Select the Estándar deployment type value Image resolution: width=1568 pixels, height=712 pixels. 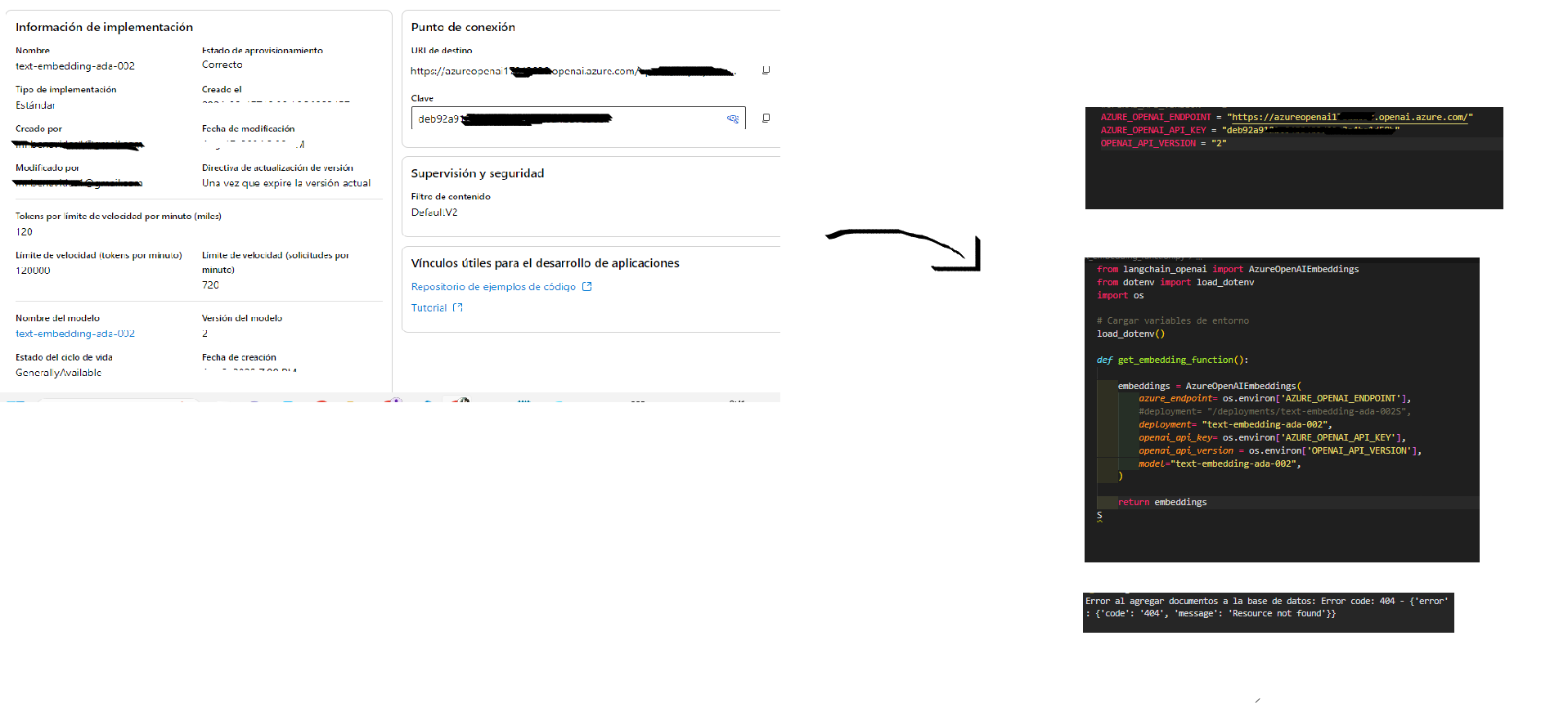click(35, 105)
